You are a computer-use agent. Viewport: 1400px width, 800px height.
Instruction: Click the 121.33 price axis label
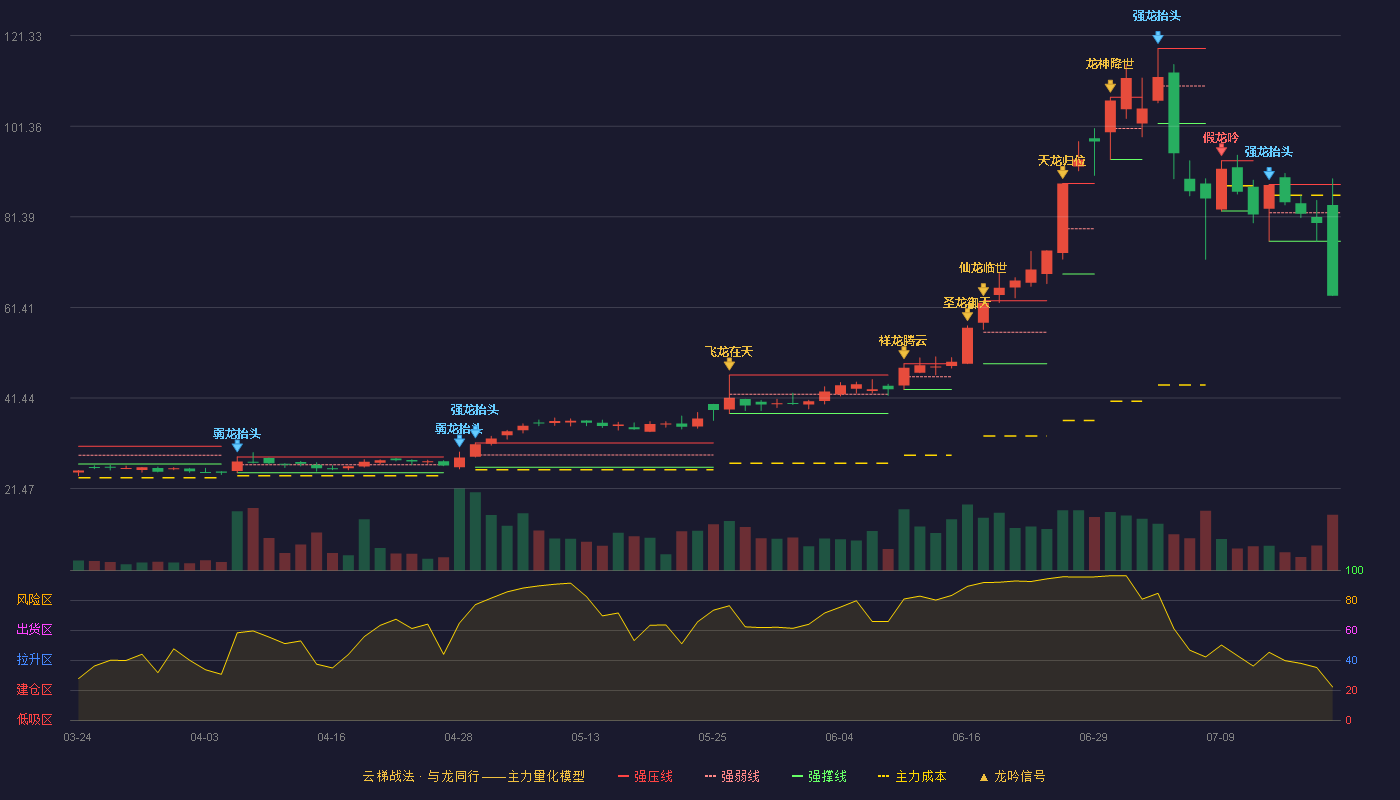[23, 37]
